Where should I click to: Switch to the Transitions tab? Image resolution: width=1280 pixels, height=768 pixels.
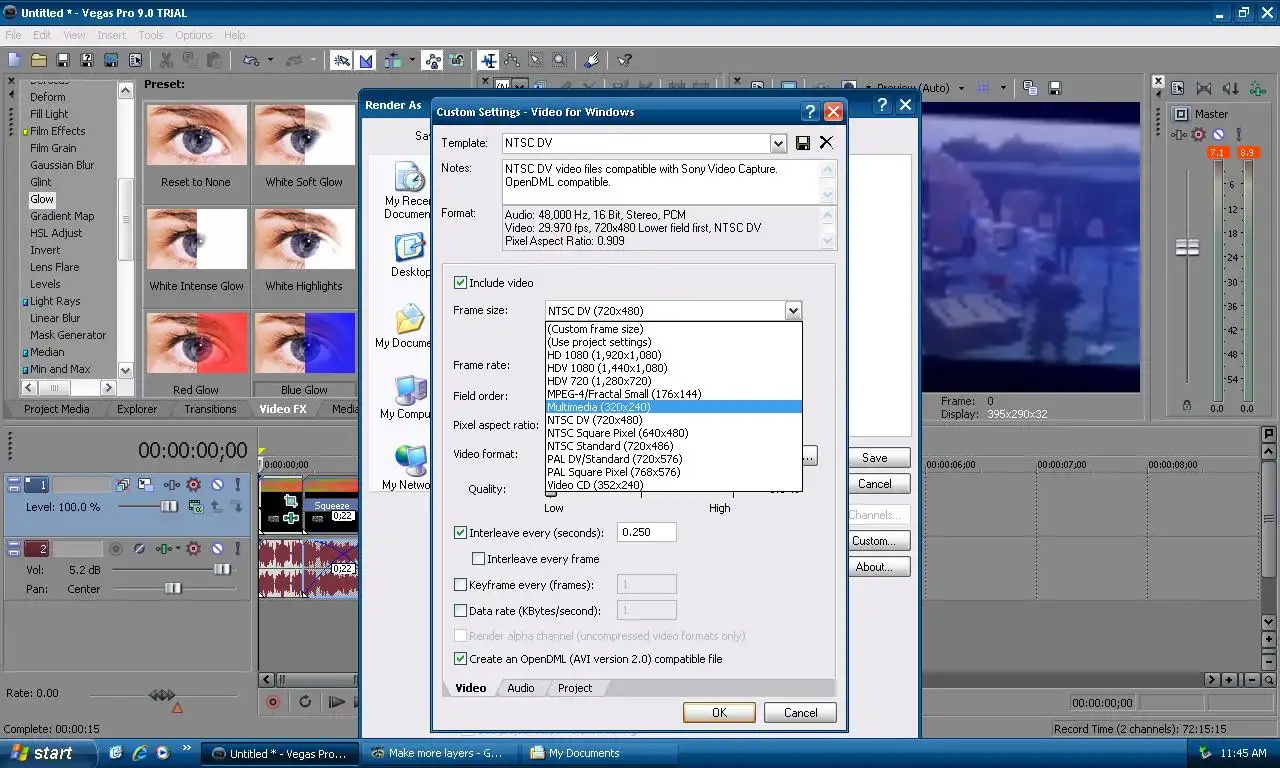click(210, 409)
